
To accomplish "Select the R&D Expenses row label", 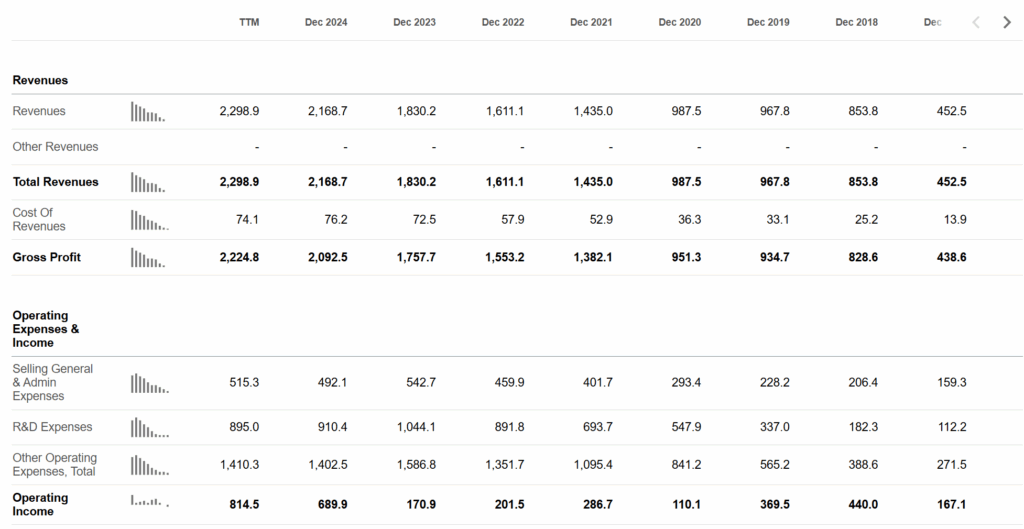I will tap(52, 427).
